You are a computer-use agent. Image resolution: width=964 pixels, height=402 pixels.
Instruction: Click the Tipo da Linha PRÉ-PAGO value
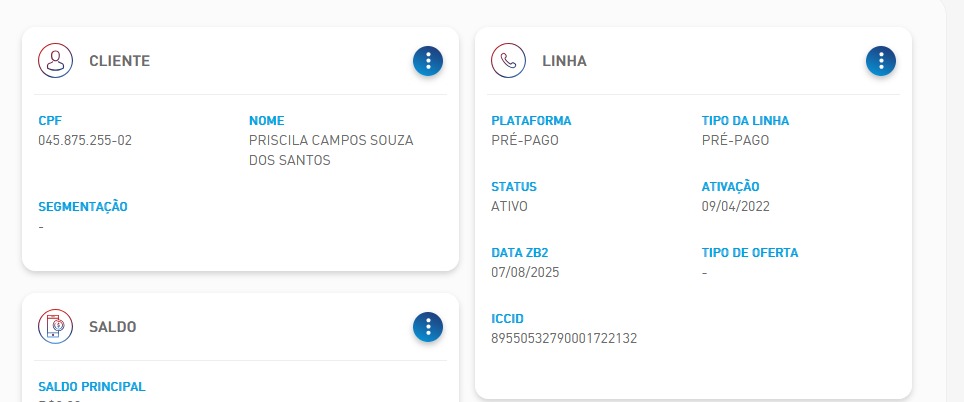point(735,140)
